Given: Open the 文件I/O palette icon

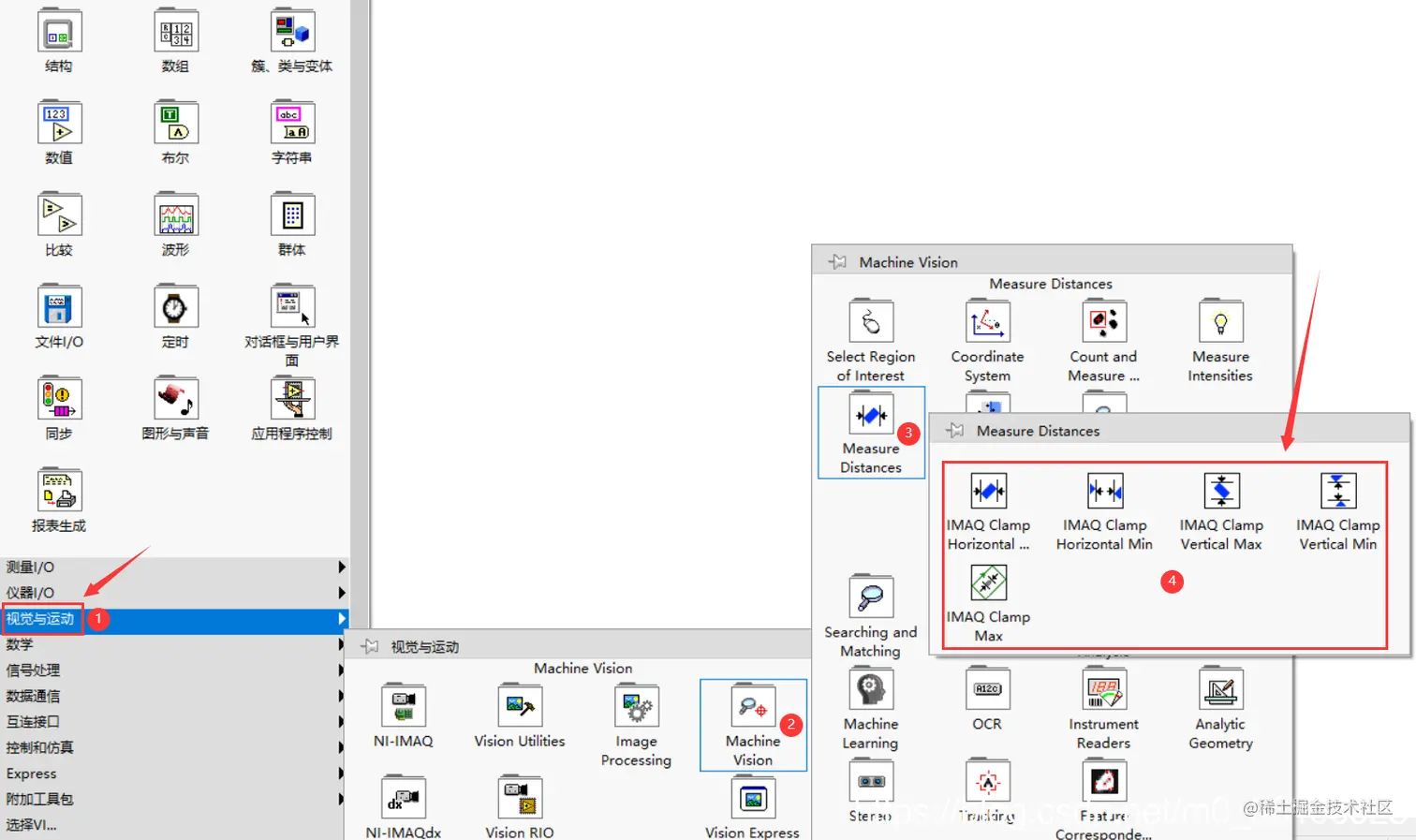Looking at the screenshot, I should point(59,307).
